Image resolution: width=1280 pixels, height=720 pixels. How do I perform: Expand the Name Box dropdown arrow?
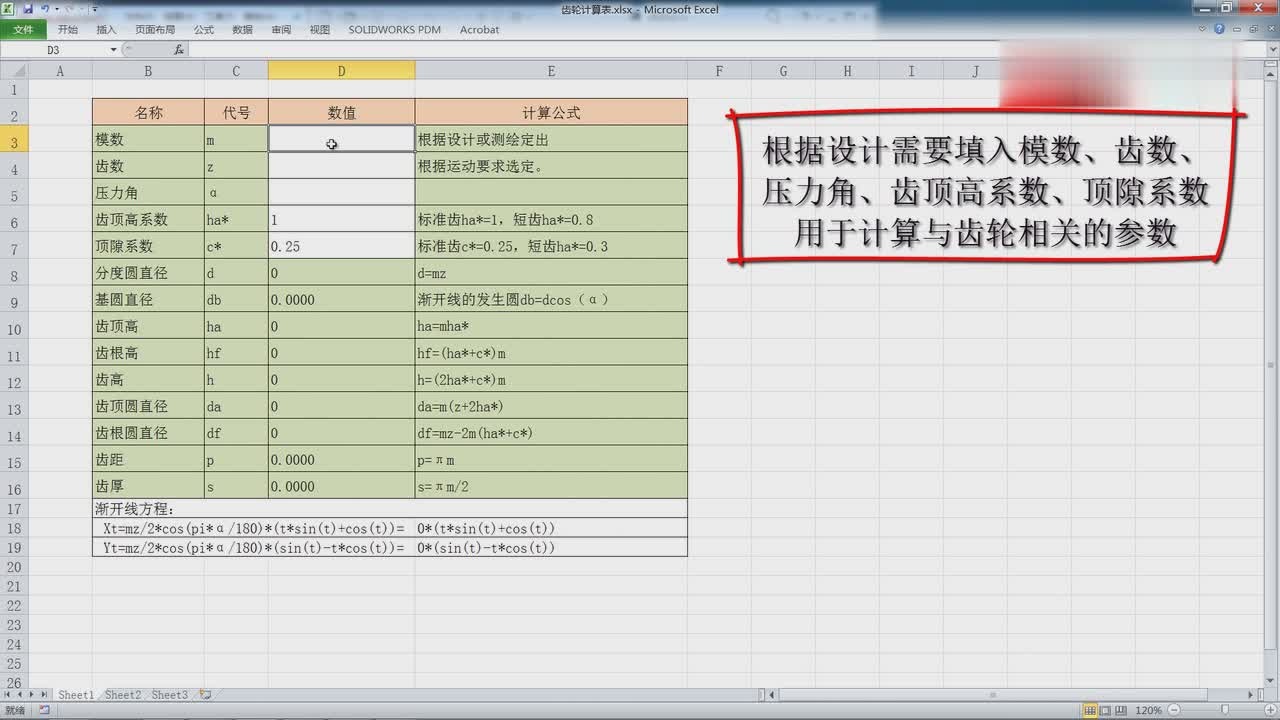pyautogui.click(x=113, y=50)
